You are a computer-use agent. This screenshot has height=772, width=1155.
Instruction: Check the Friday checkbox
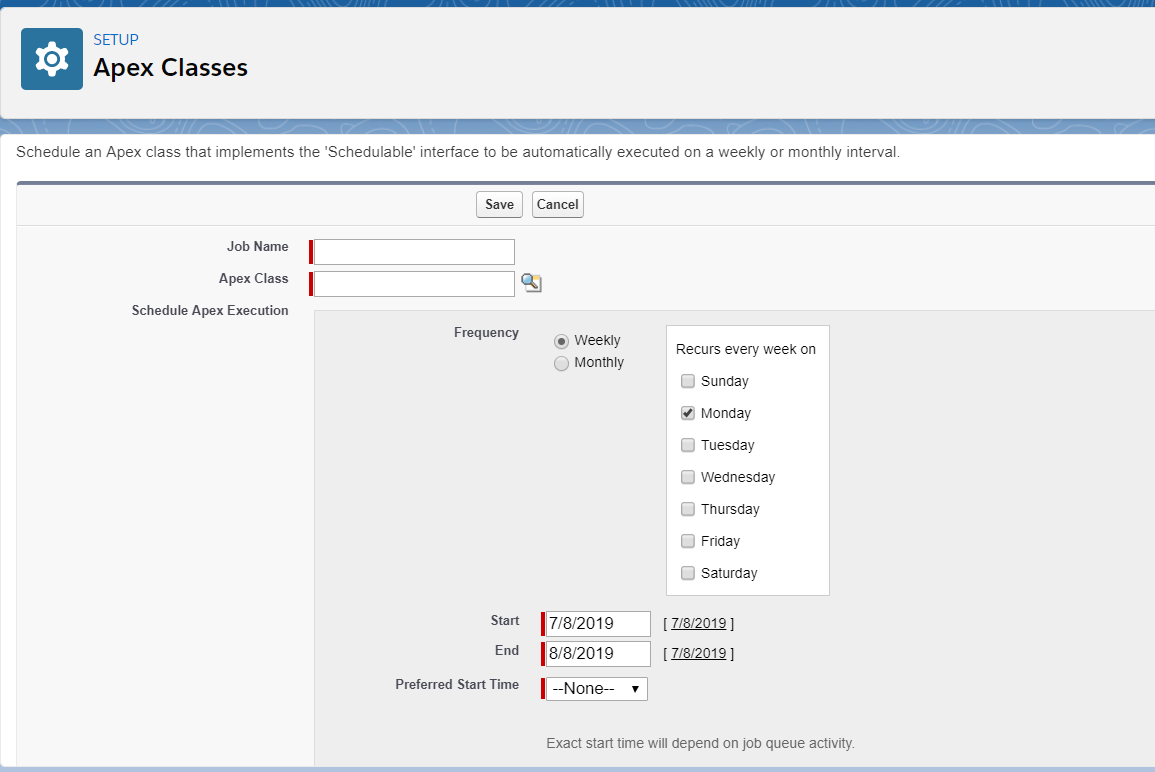(687, 541)
